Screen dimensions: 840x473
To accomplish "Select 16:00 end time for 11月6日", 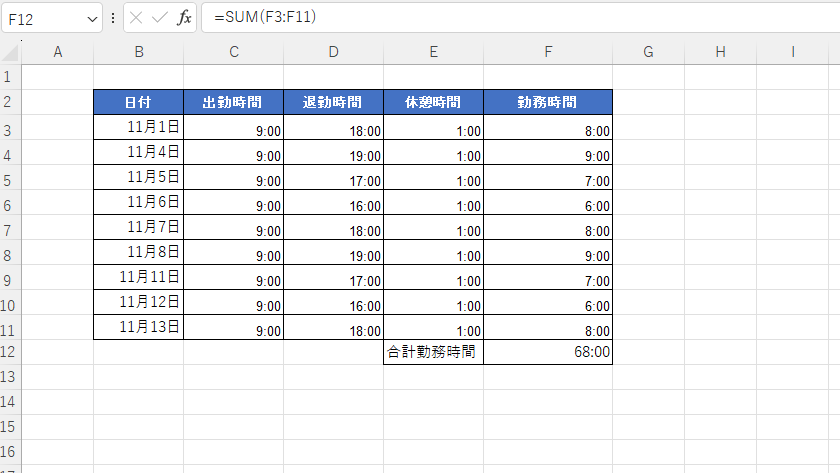I will 333,202.
